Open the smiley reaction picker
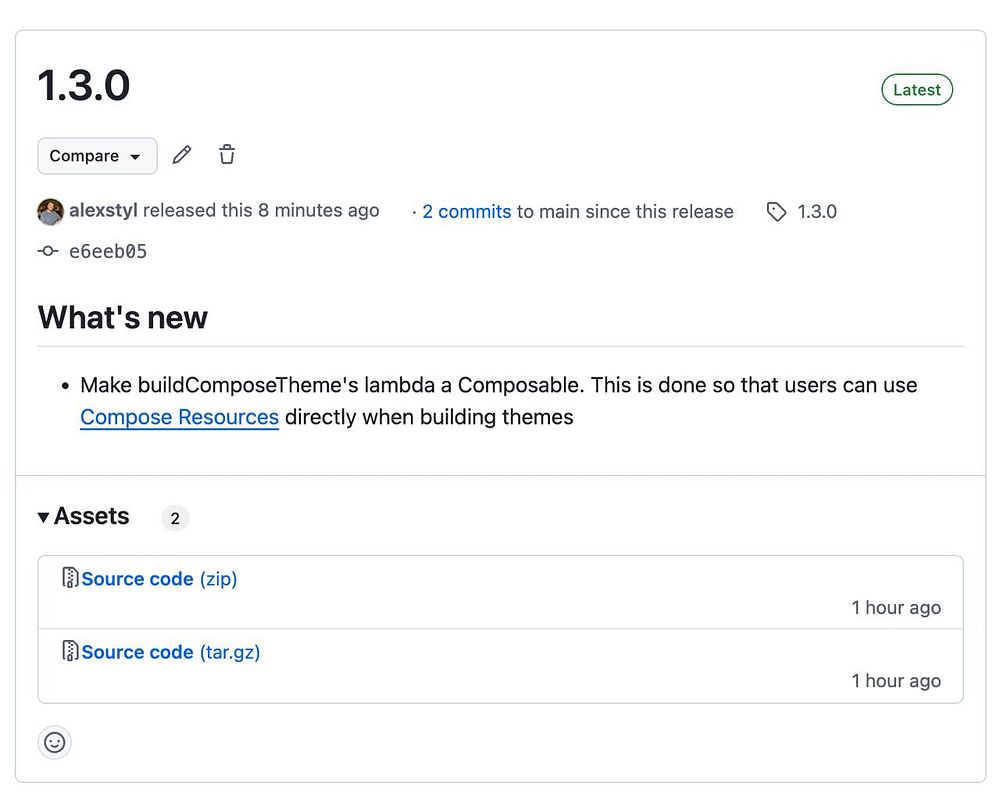The image size is (1000, 802). [x=55, y=742]
